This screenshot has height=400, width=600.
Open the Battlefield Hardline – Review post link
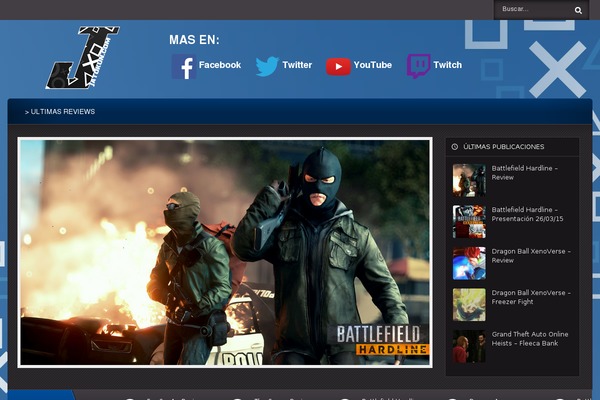(x=524, y=173)
